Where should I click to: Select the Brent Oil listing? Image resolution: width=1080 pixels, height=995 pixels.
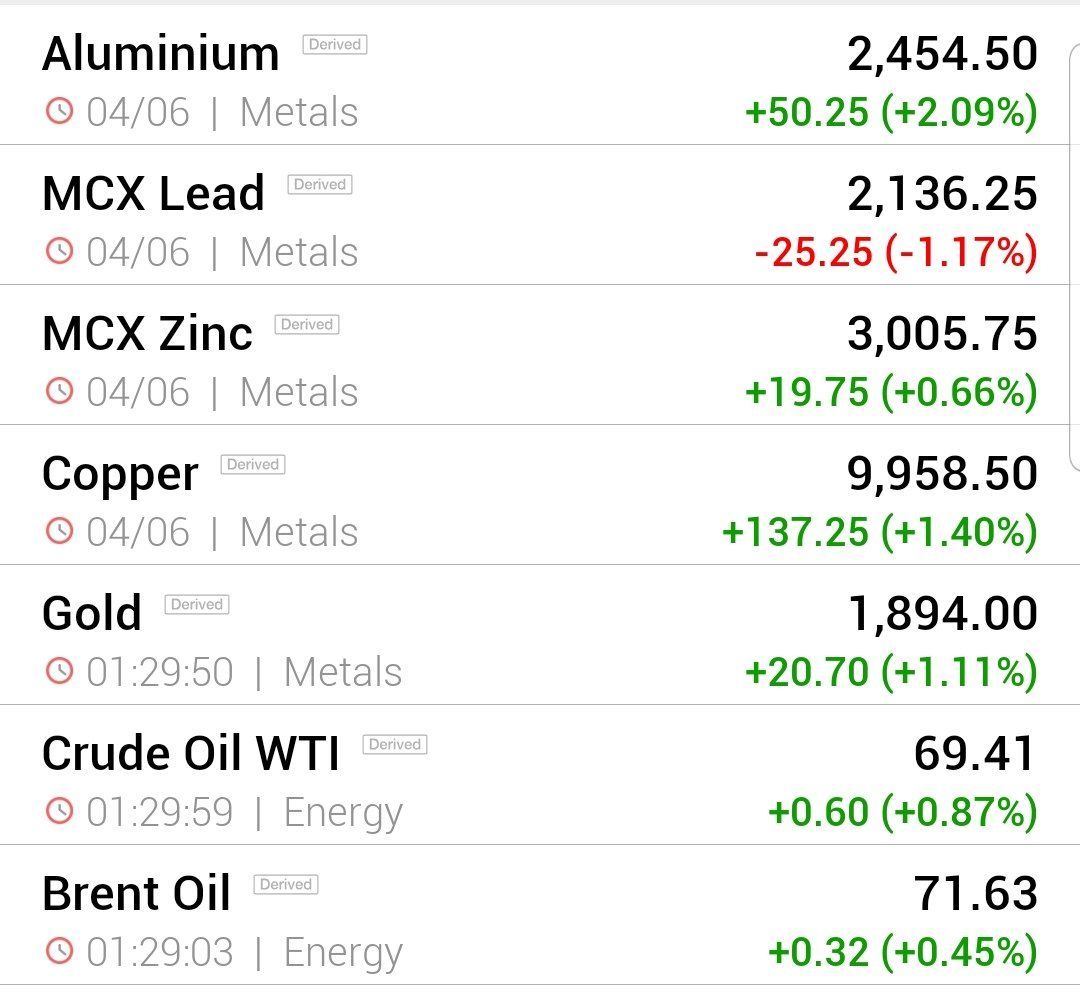point(534,915)
